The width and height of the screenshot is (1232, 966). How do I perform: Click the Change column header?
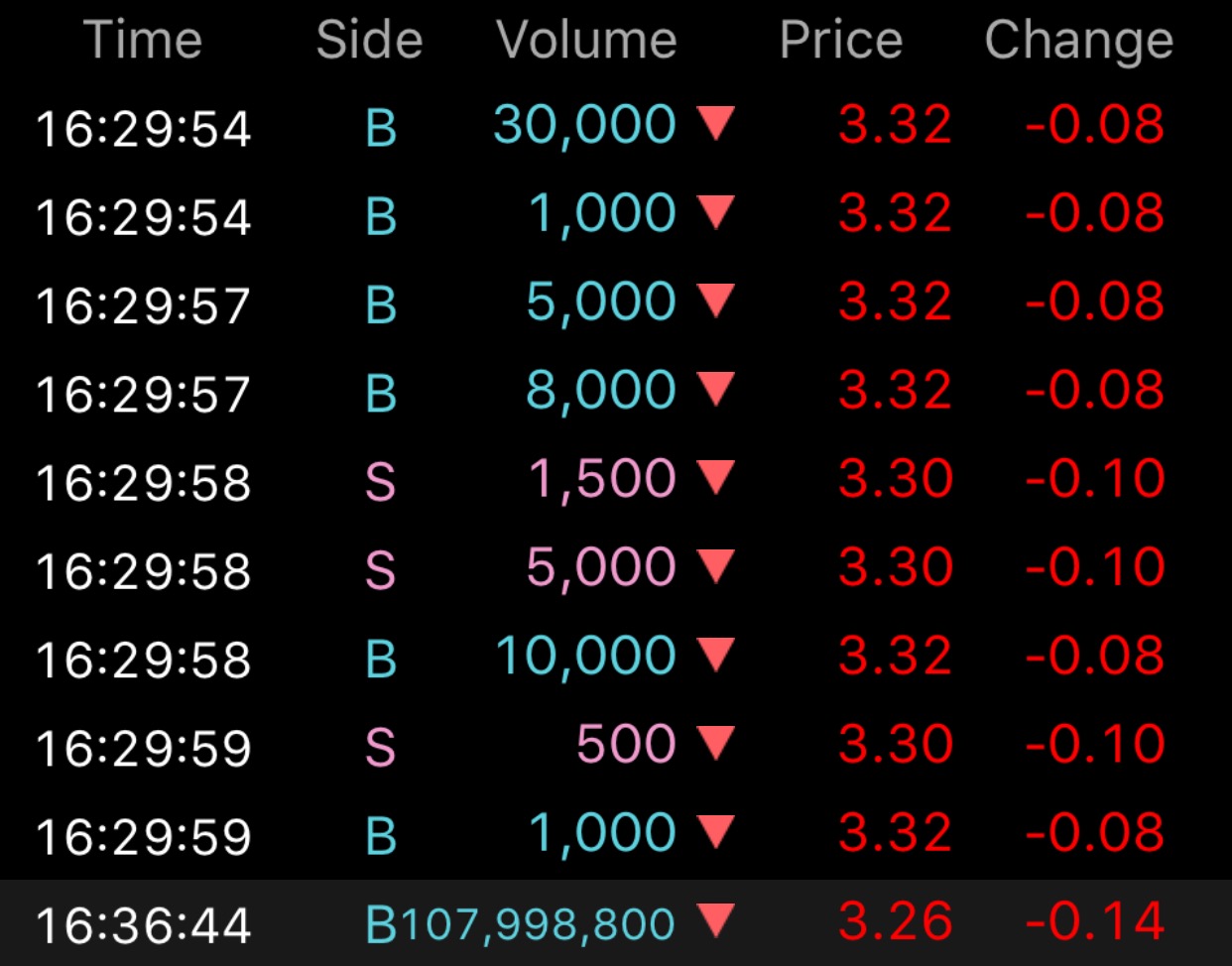(1079, 43)
